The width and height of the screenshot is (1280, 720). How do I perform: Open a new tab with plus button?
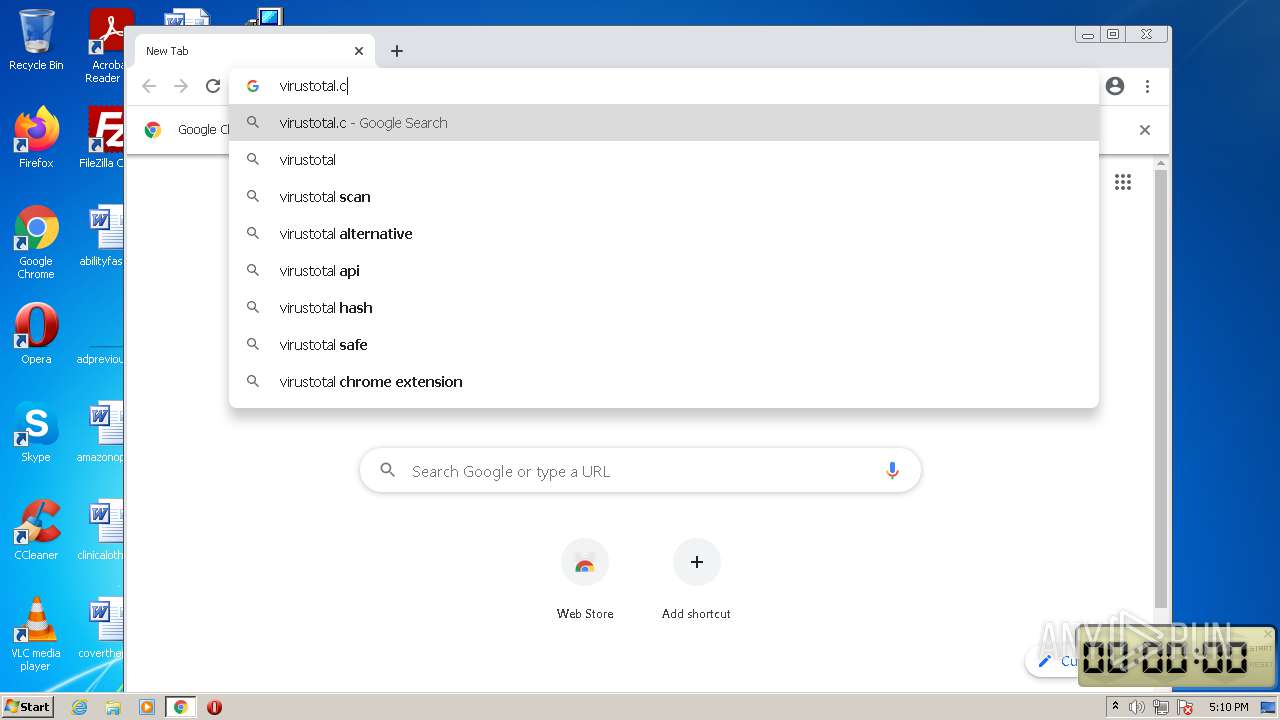click(397, 51)
